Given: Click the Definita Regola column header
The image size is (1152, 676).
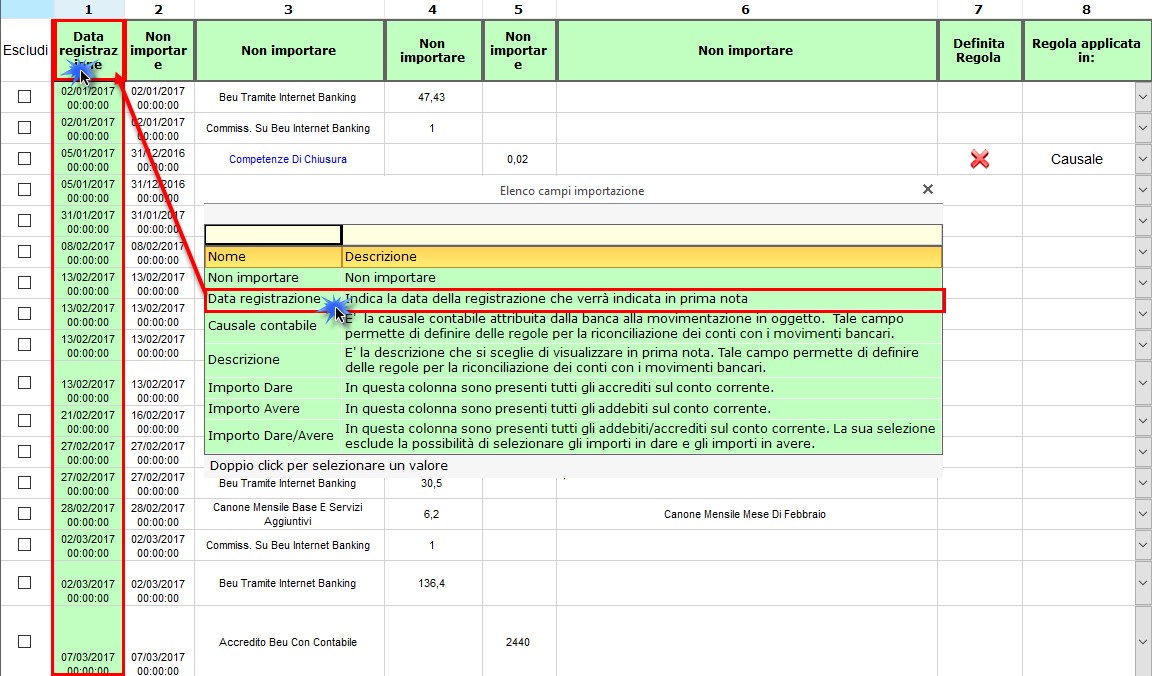Looking at the screenshot, I should pyautogui.click(x=979, y=50).
